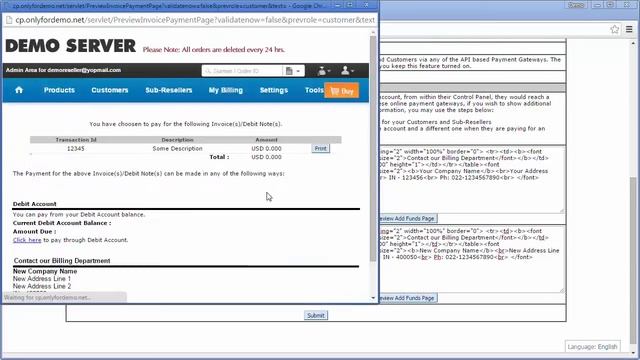Select the 'Some Description' cell
This screenshot has width=640, height=360.
pyautogui.click(x=178, y=149)
